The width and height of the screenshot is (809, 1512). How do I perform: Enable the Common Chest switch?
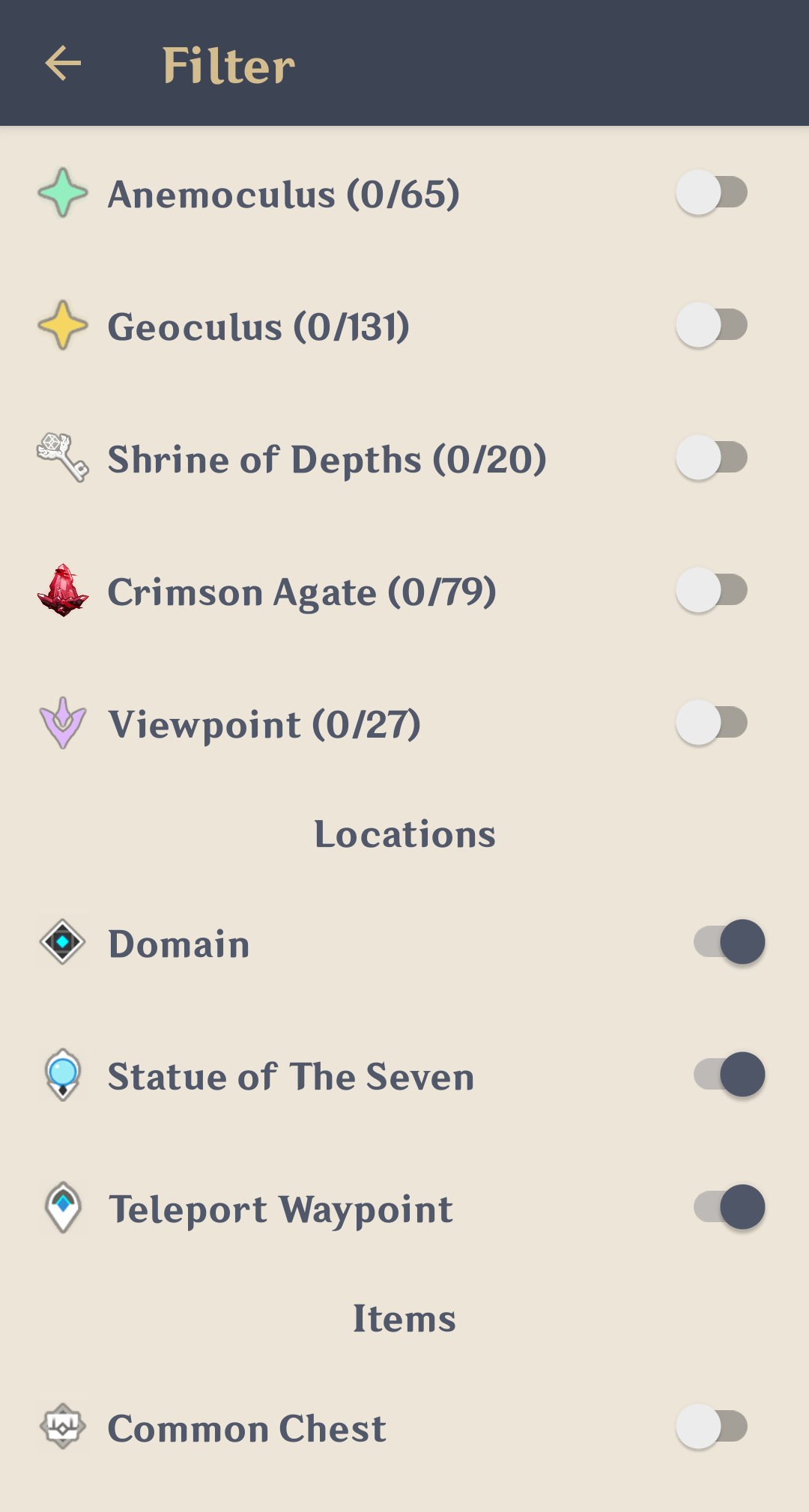click(x=712, y=1427)
